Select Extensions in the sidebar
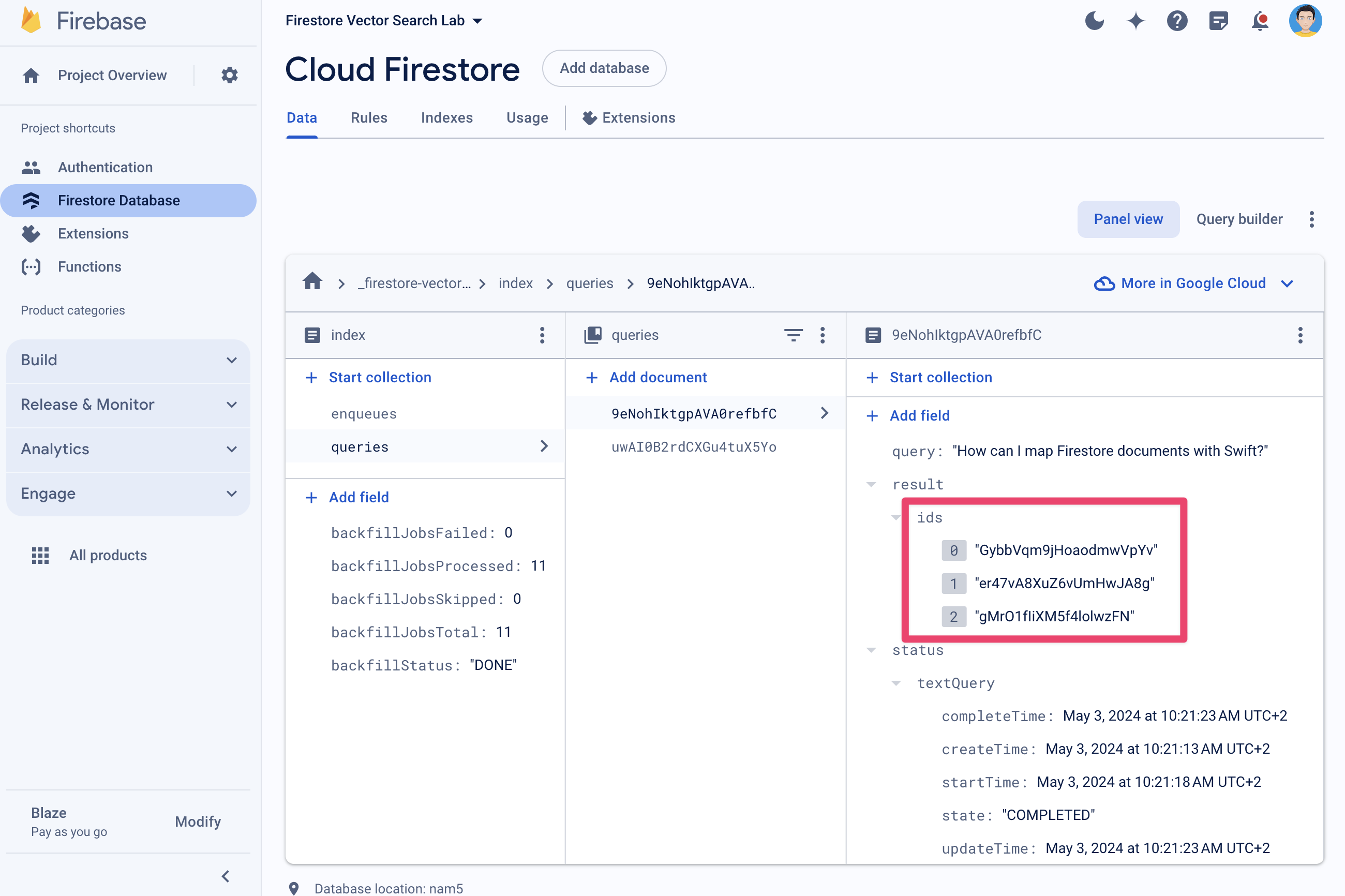Screen dimensions: 1345x896 93,233
